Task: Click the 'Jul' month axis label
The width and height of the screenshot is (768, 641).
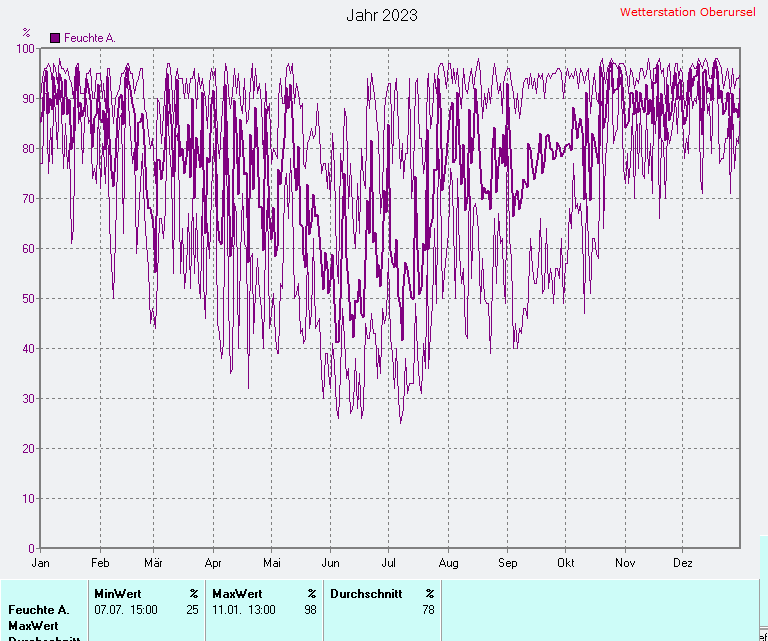Action: 388,563
